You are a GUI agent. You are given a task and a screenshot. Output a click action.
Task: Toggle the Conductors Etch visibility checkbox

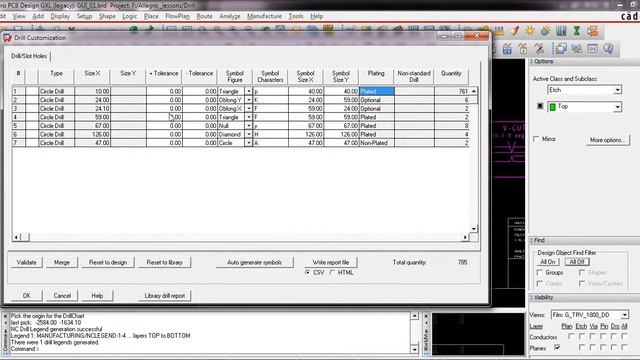pyautogui.click(x=582, y=336)
